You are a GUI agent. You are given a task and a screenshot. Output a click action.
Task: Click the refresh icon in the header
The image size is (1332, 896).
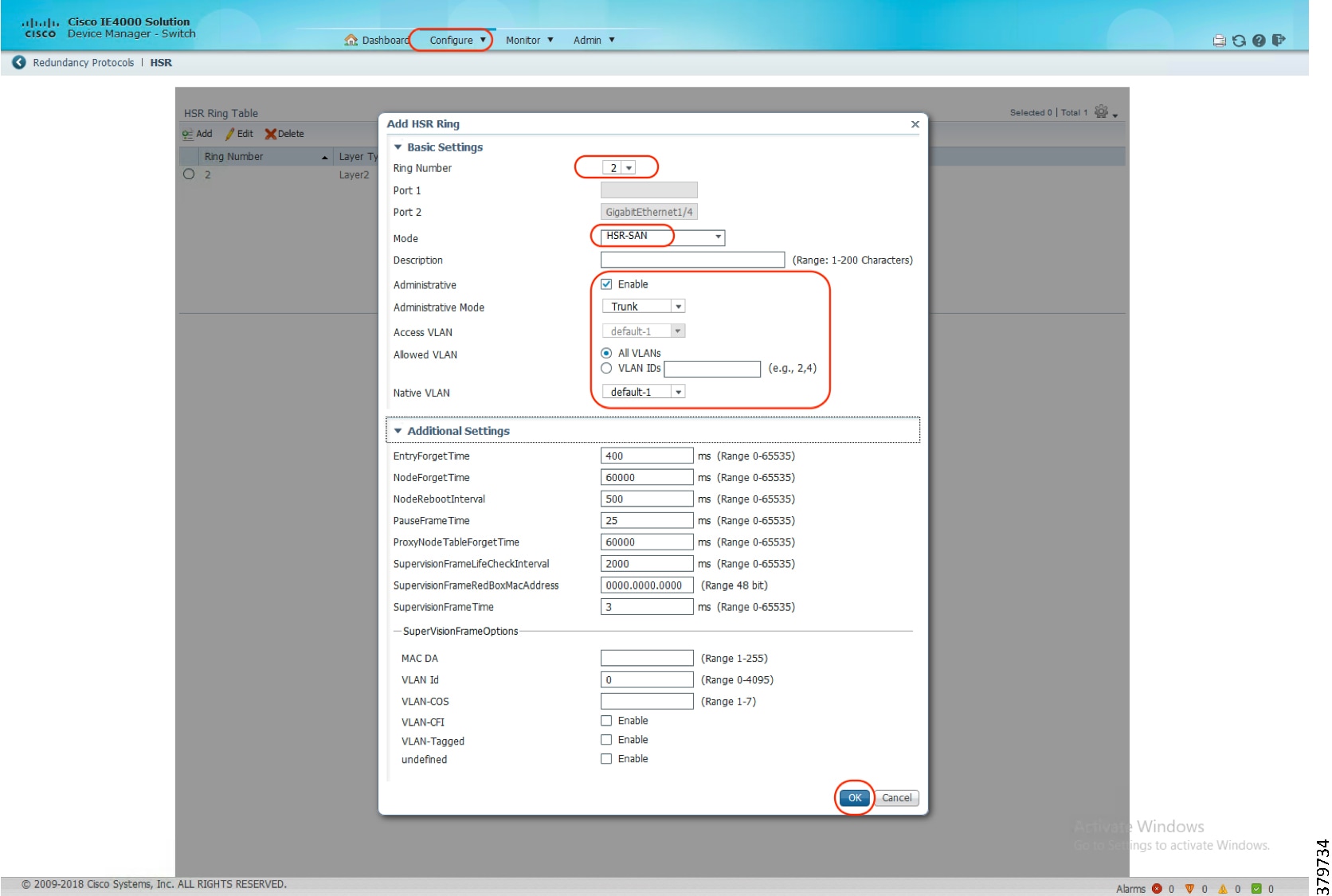pos(1239,41)
